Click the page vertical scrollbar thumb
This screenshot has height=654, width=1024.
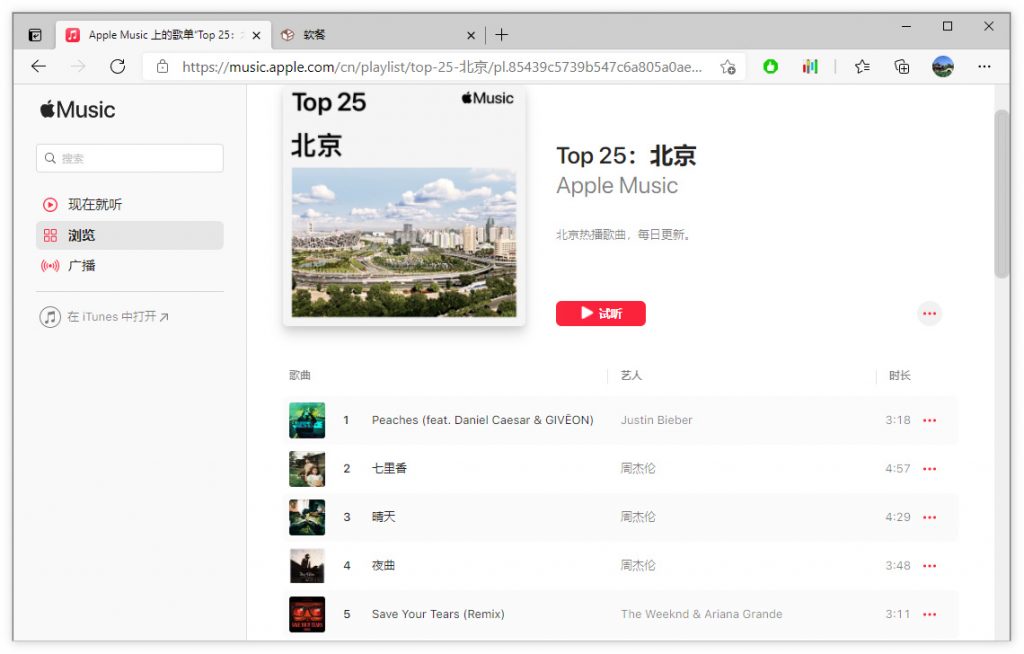click(x=1001, y=195)
